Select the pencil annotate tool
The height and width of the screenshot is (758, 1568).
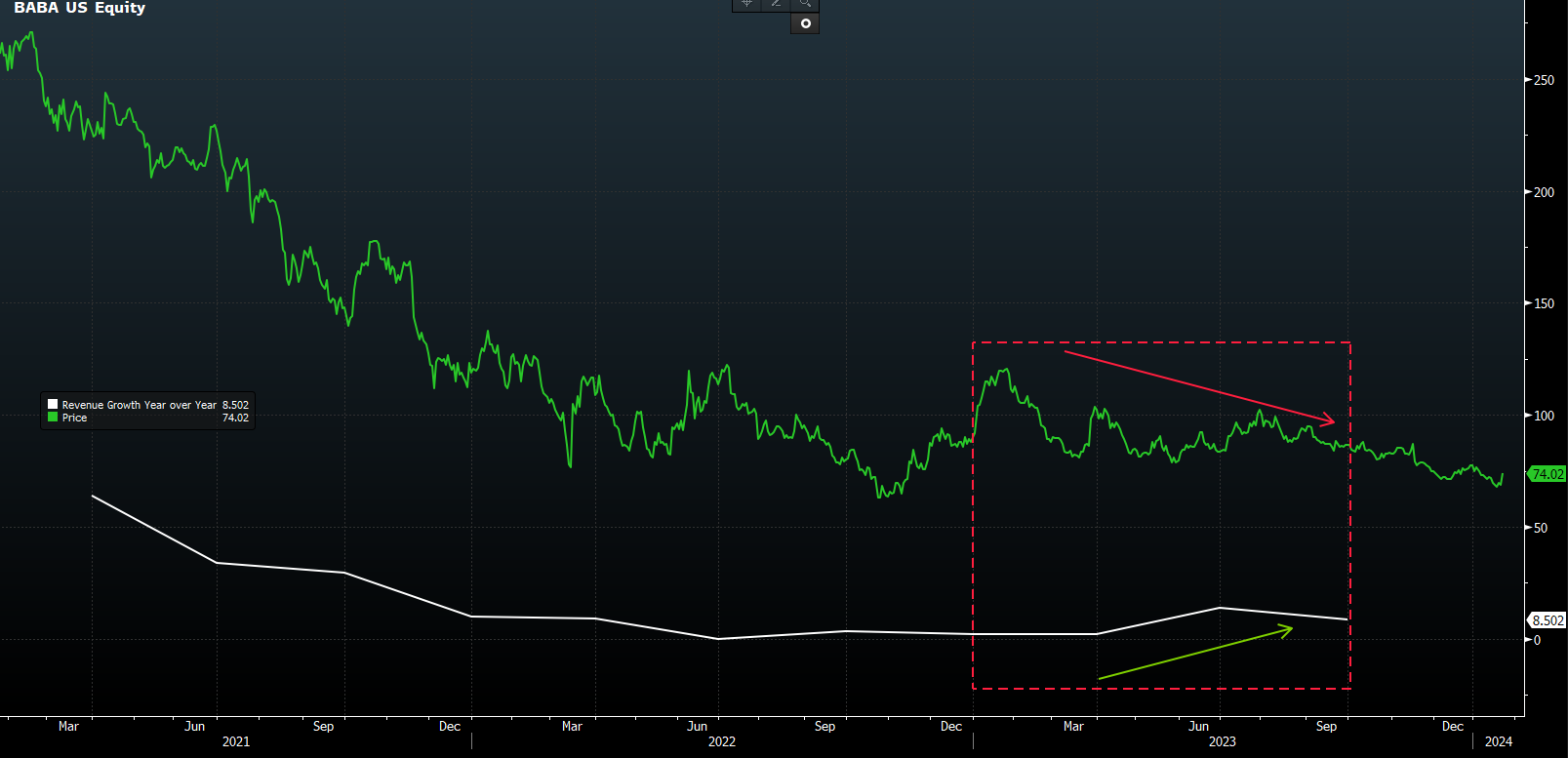pyautogui.click(x=776, y=4)
